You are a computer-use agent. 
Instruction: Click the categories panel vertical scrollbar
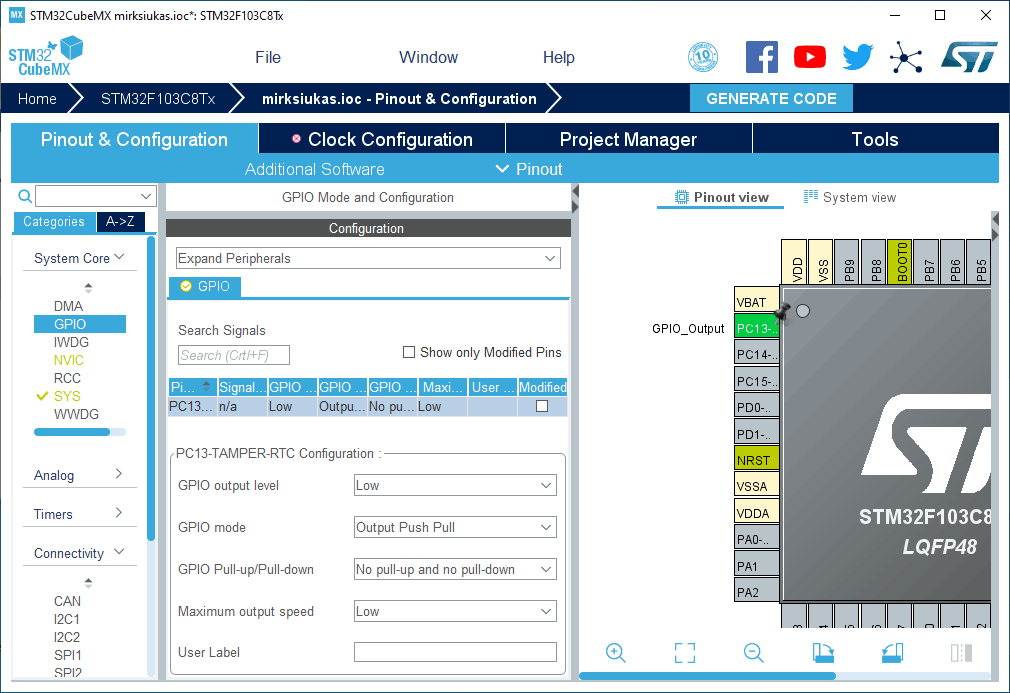point(151,388)
